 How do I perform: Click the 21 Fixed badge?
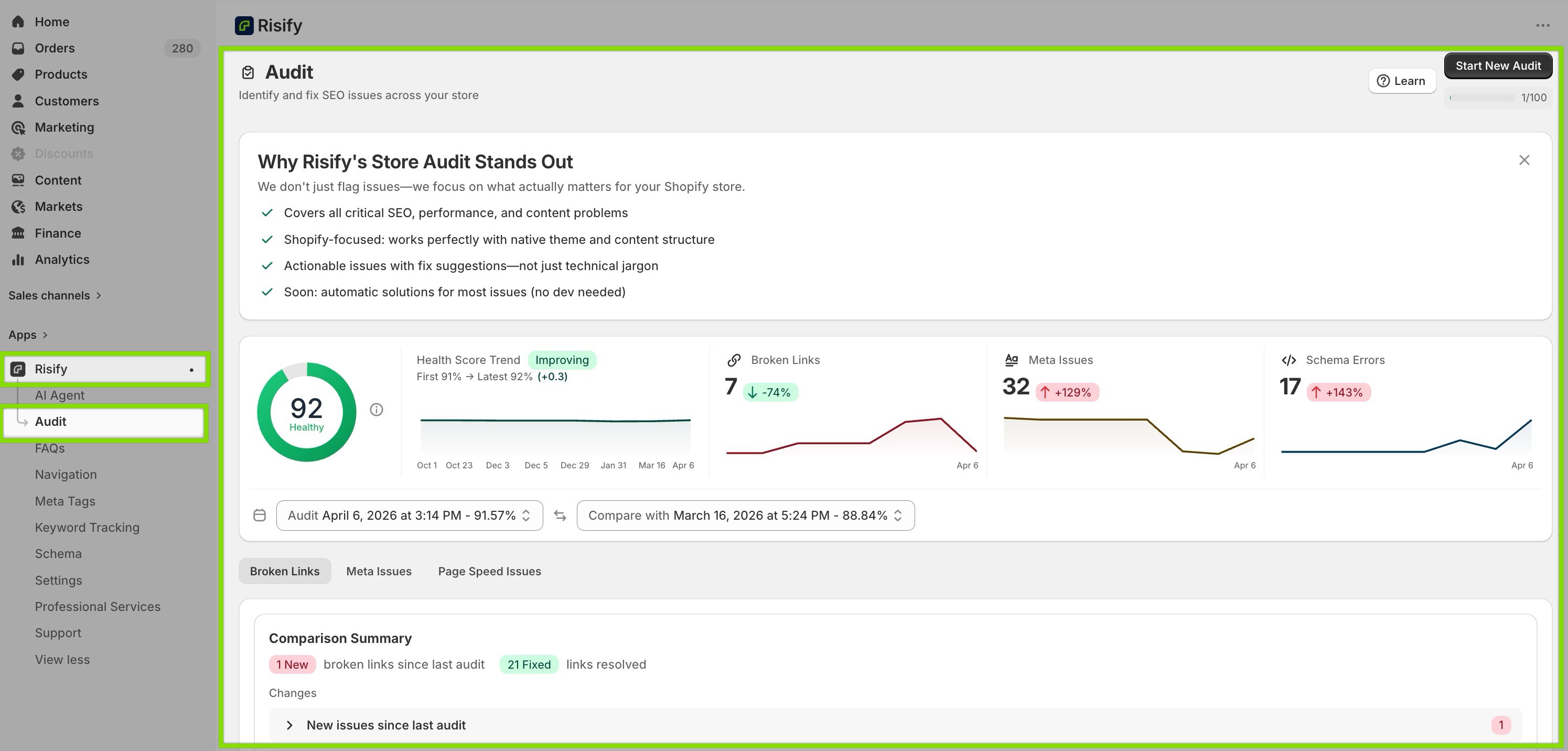pyautogui.click(x=529, y=664)
